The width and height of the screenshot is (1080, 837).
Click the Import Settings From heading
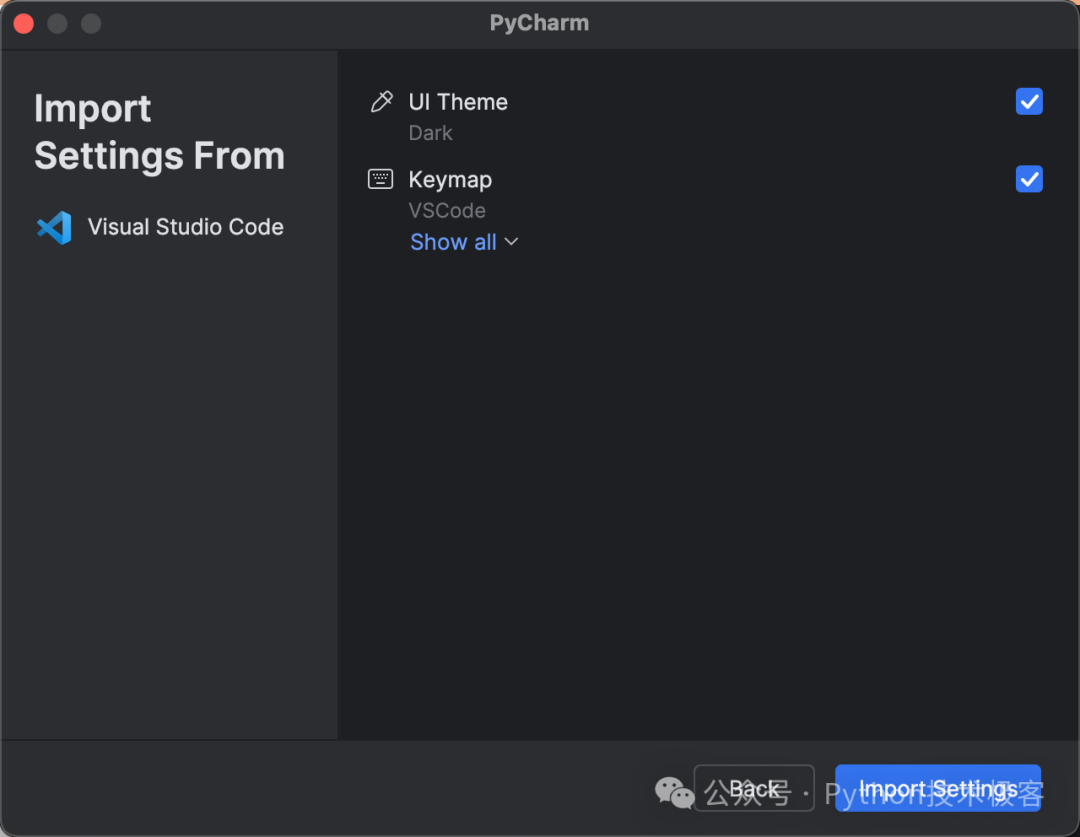pyautogui.click(x=159, y=132)
